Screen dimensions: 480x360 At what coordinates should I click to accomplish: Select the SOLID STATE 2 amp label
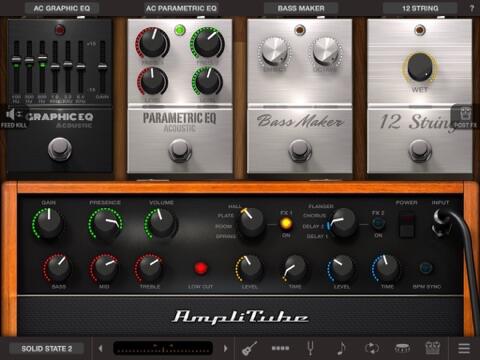pyautogui.click(x=47, y=349)
